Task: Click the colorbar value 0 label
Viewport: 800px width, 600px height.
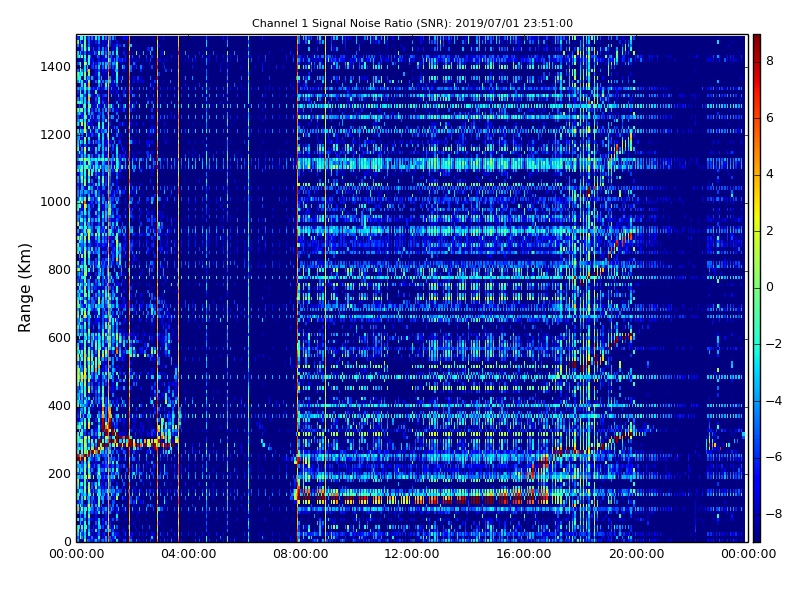Action: point(770,287)
